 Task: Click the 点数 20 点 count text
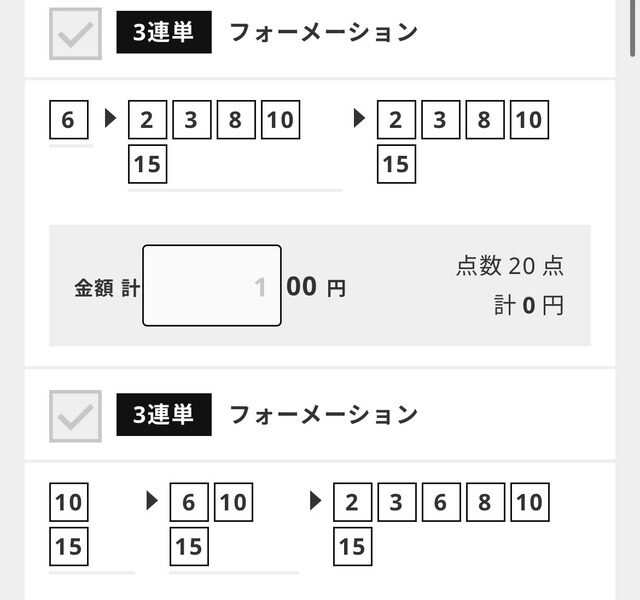coord(510,266)
